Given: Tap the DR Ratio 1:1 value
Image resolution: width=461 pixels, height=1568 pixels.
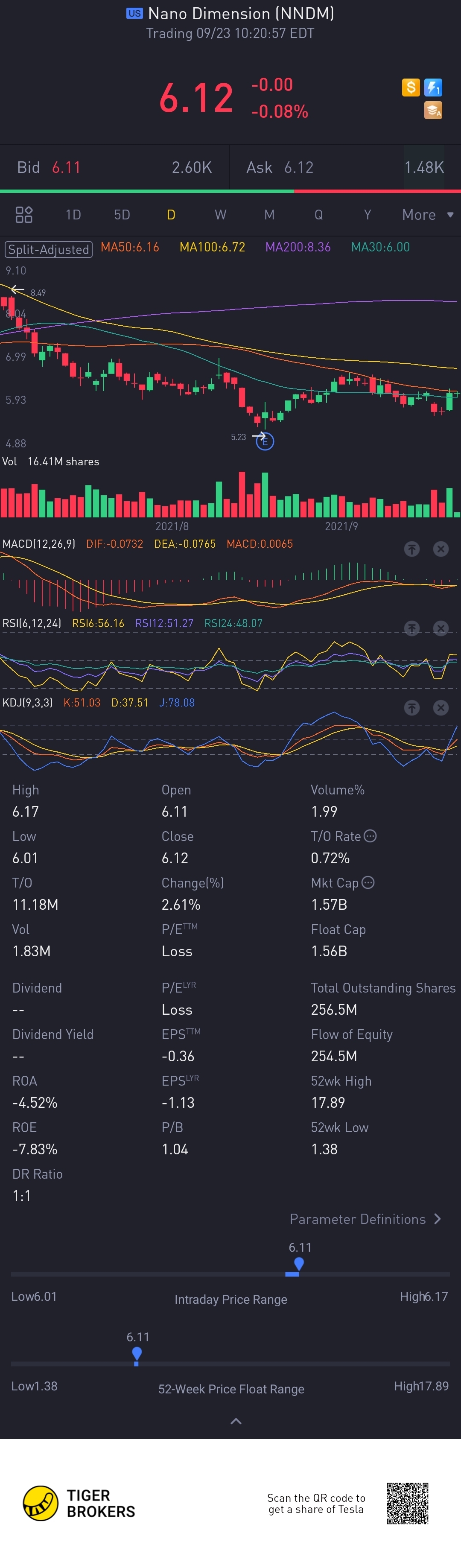Looking at the screenshot, I should point(21,1195).
